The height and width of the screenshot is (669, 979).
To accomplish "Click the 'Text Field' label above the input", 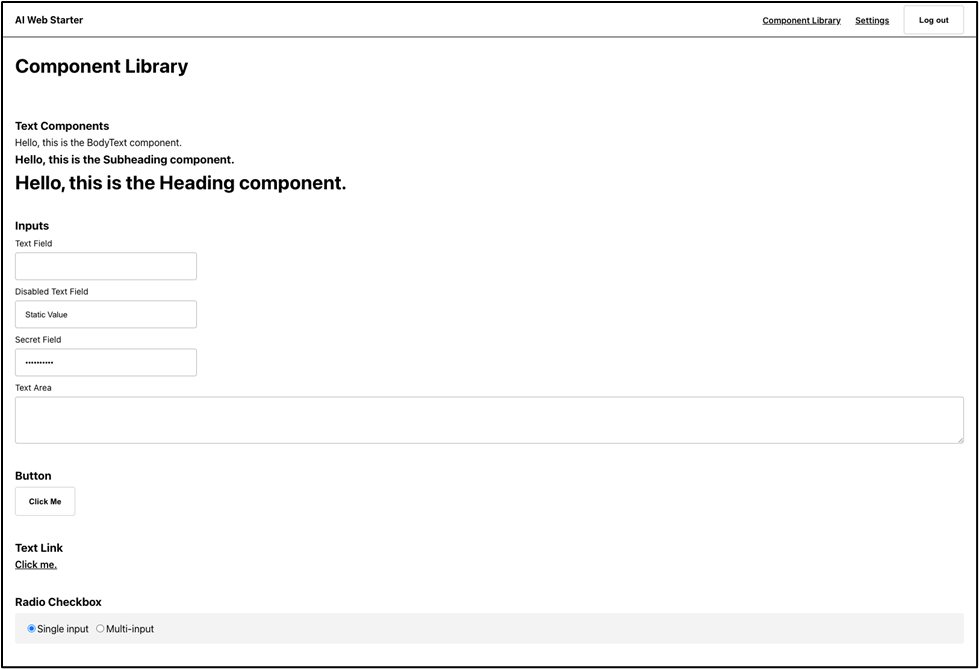I will [33, 244].
